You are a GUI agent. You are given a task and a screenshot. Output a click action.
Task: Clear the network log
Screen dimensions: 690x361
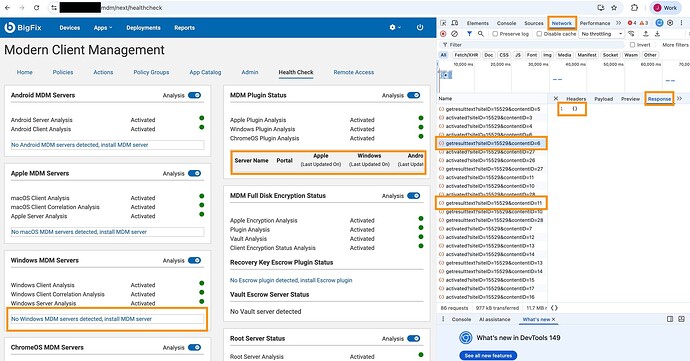[455, 34]
